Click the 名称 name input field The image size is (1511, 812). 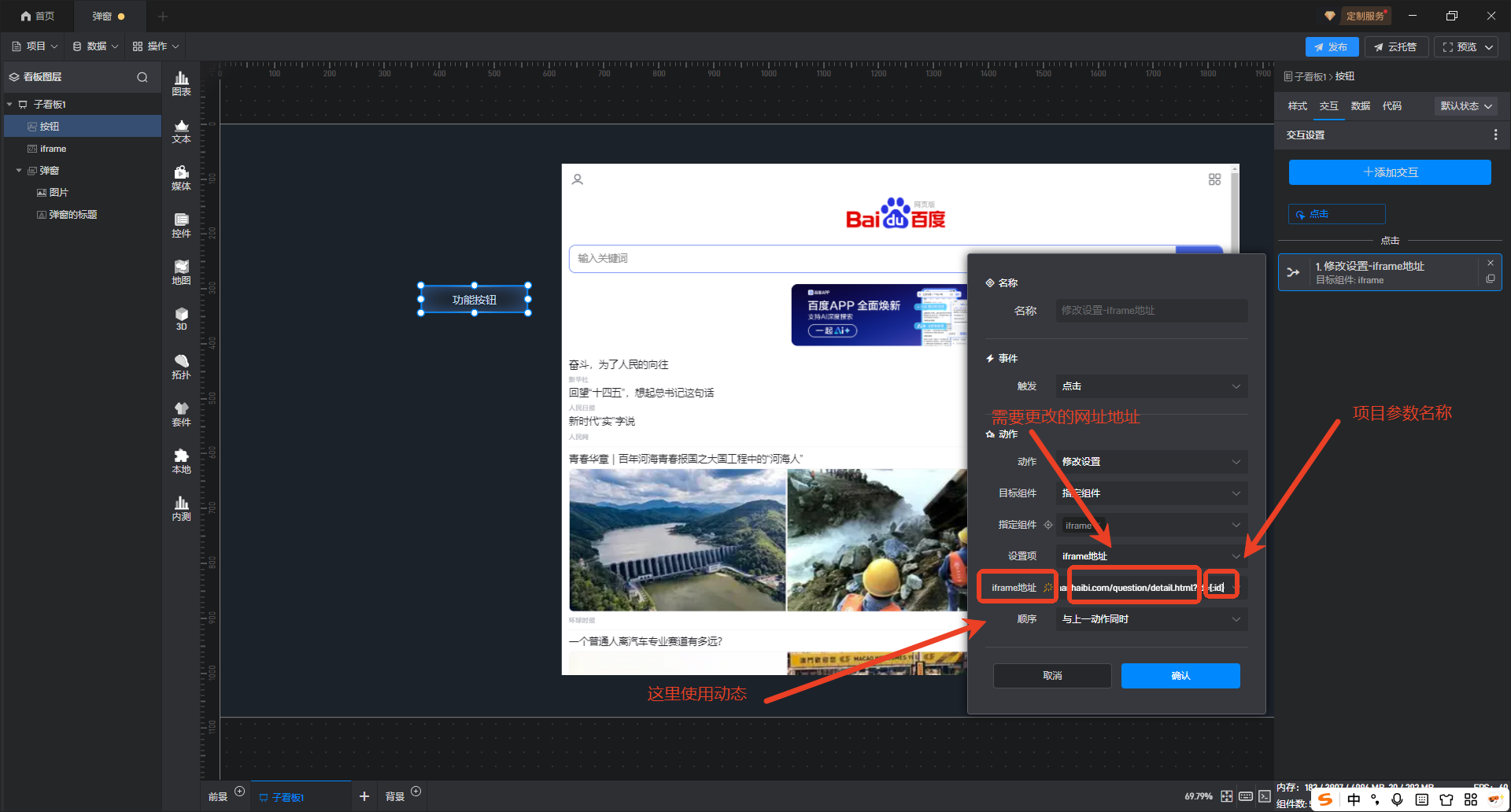pyautogui.click(x=1151, y=311)
